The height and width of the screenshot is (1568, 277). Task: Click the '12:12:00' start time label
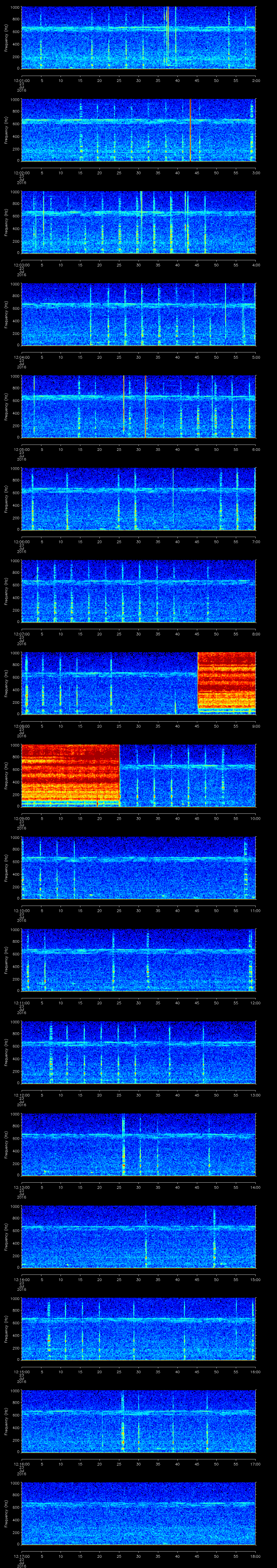[21, 1096]
